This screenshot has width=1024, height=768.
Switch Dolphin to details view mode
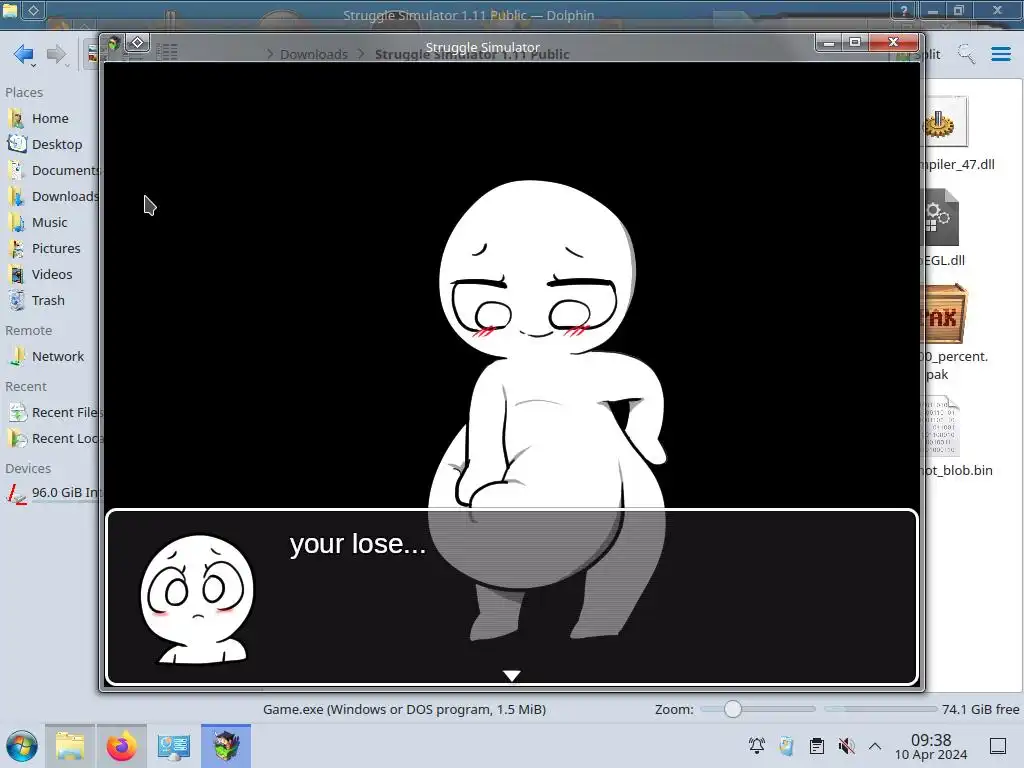coord(167,52)
